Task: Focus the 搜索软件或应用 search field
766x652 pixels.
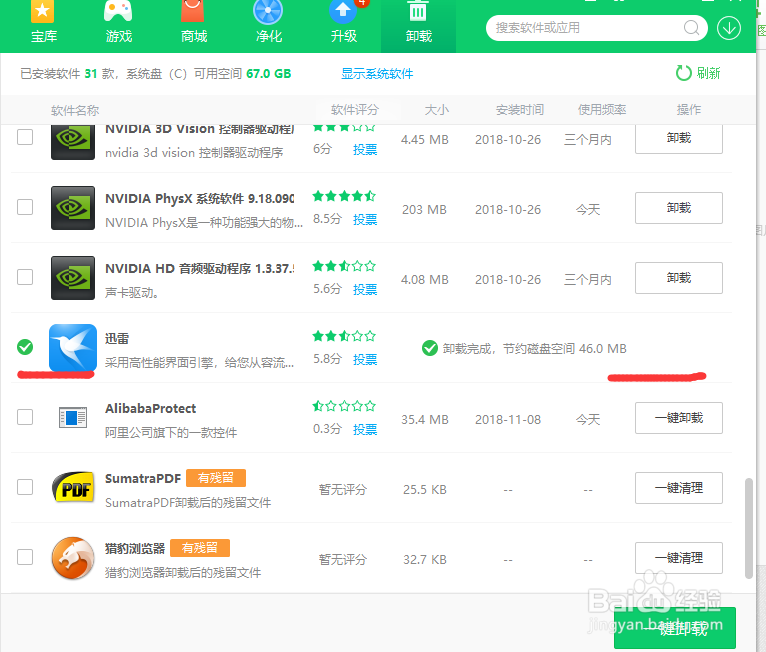Action: coord(596,28)
